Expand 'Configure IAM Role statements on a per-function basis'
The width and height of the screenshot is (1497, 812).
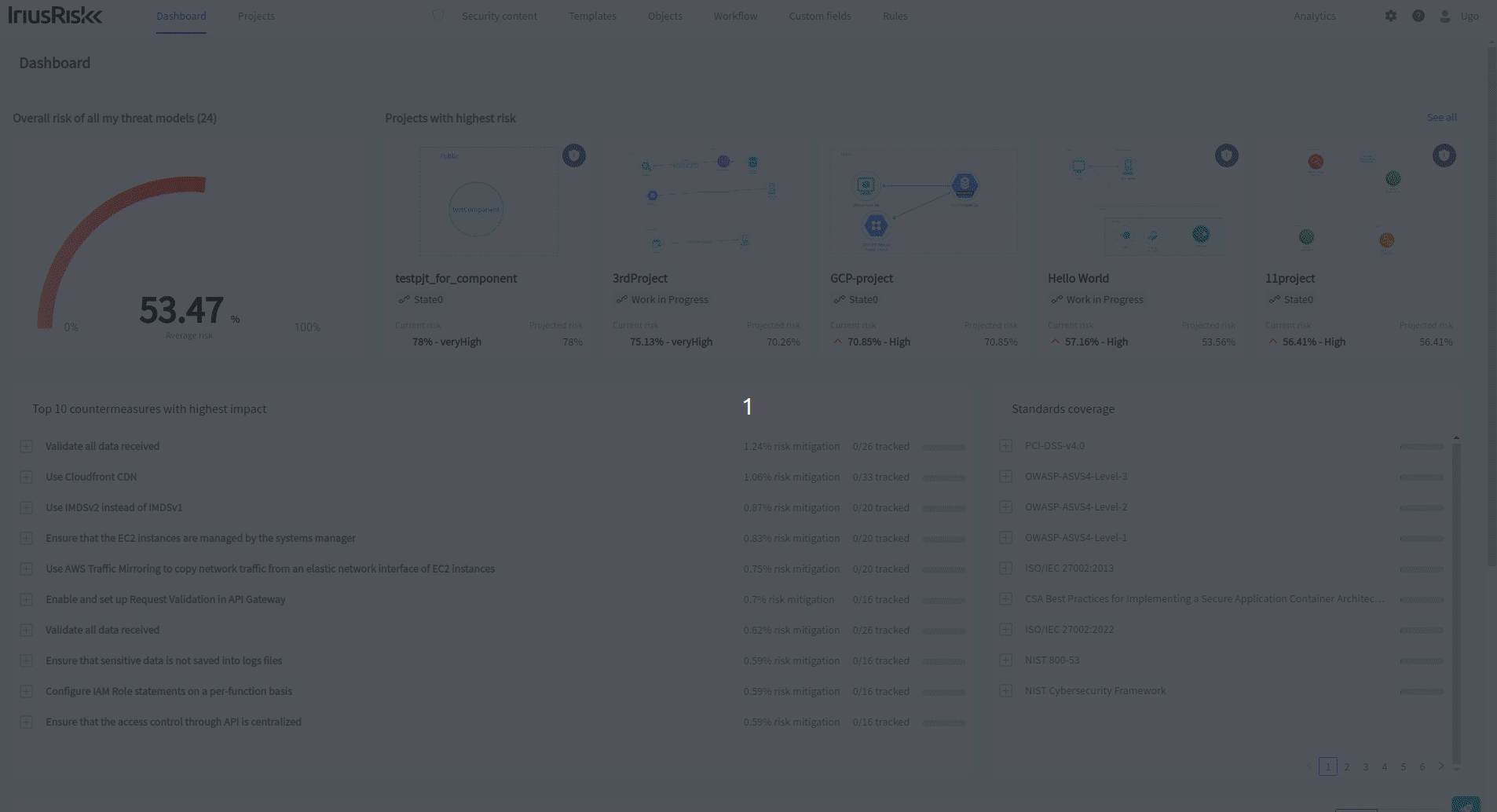[27, 691]
